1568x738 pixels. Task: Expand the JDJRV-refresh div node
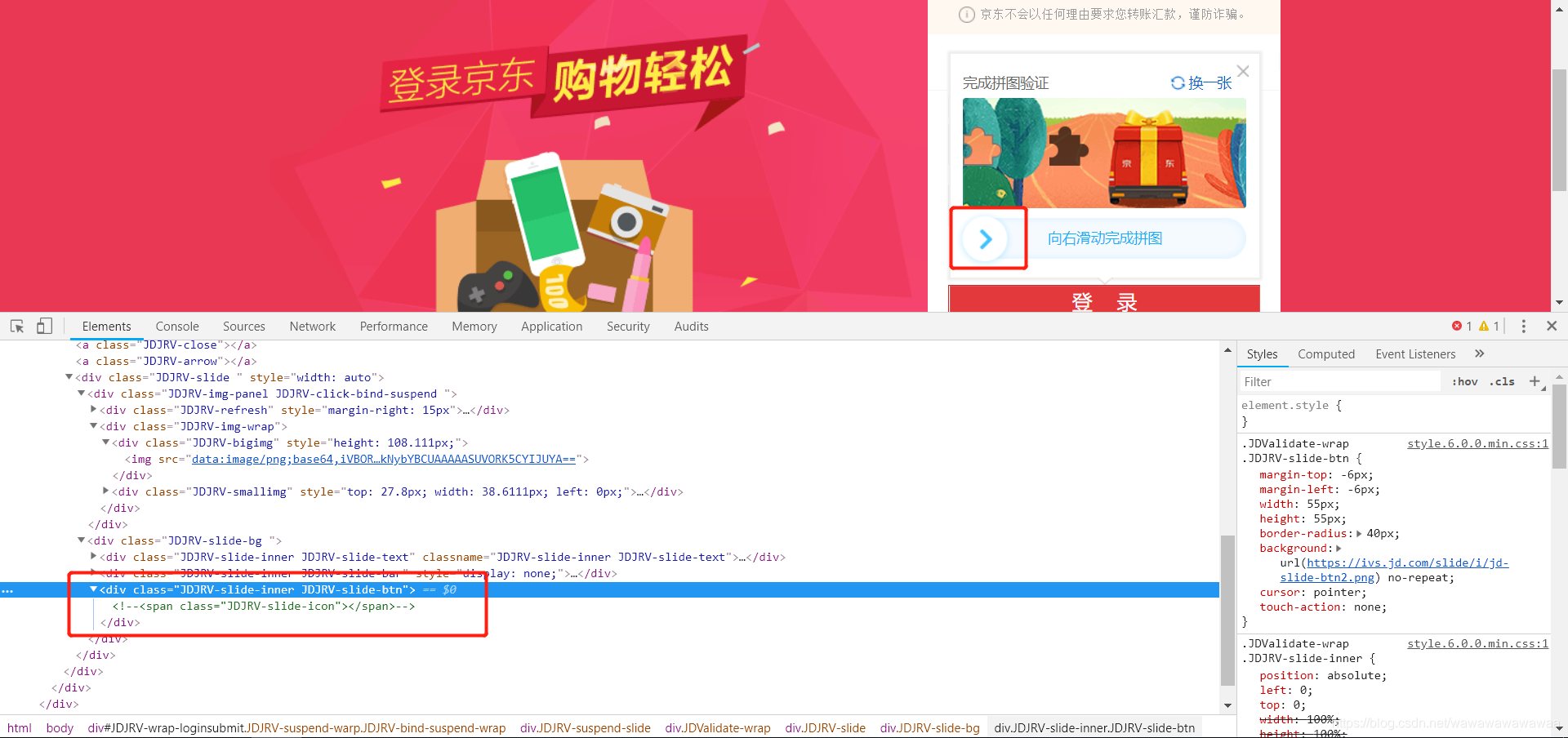coord(93,410)
